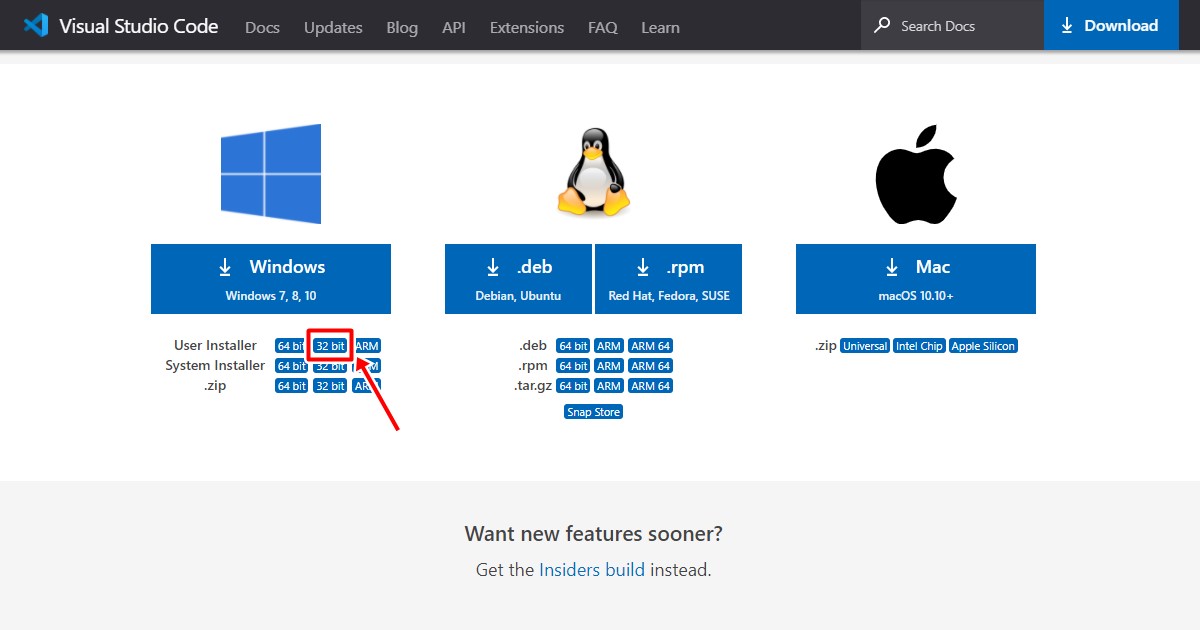Screen dimensions: 1200x630
Task: Pick Linux .deb 64 bit
Action: (573, 346)
